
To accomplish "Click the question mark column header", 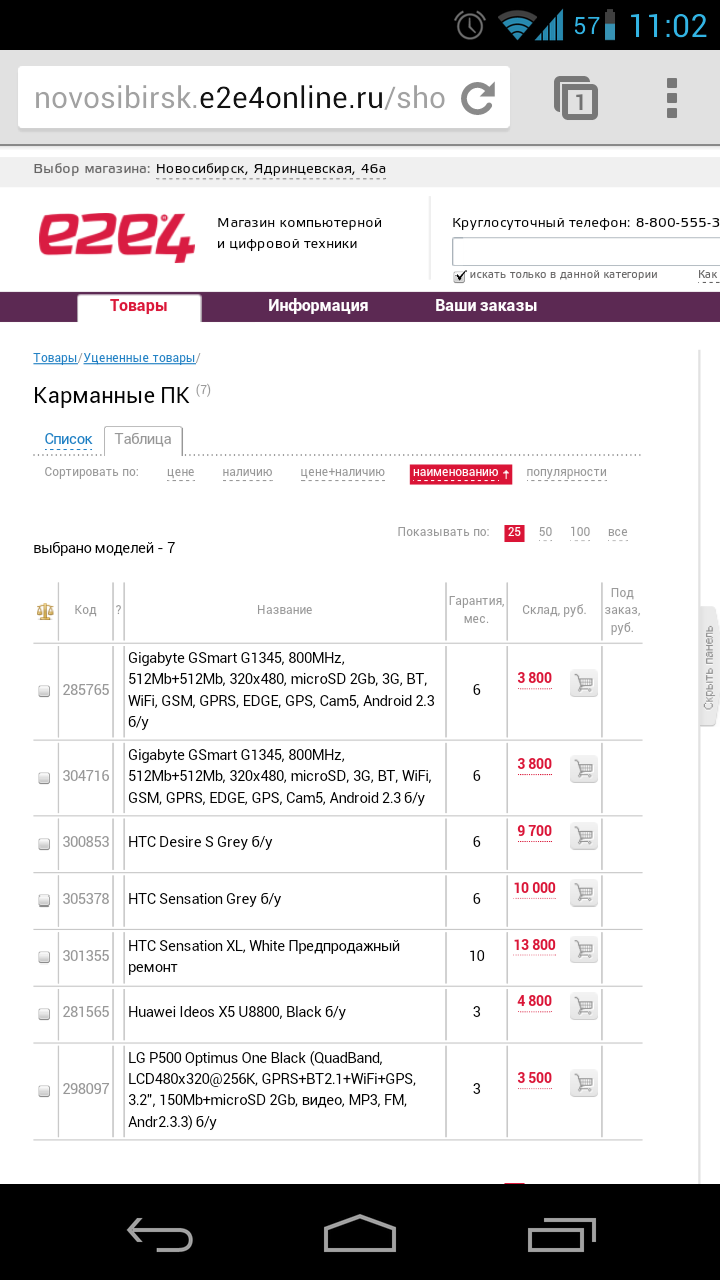I will click(118, 609).
